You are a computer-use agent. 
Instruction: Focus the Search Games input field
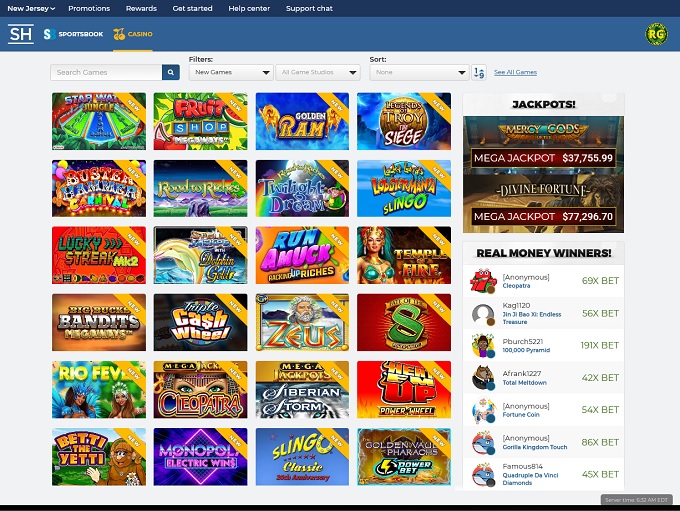click(106, 72)
